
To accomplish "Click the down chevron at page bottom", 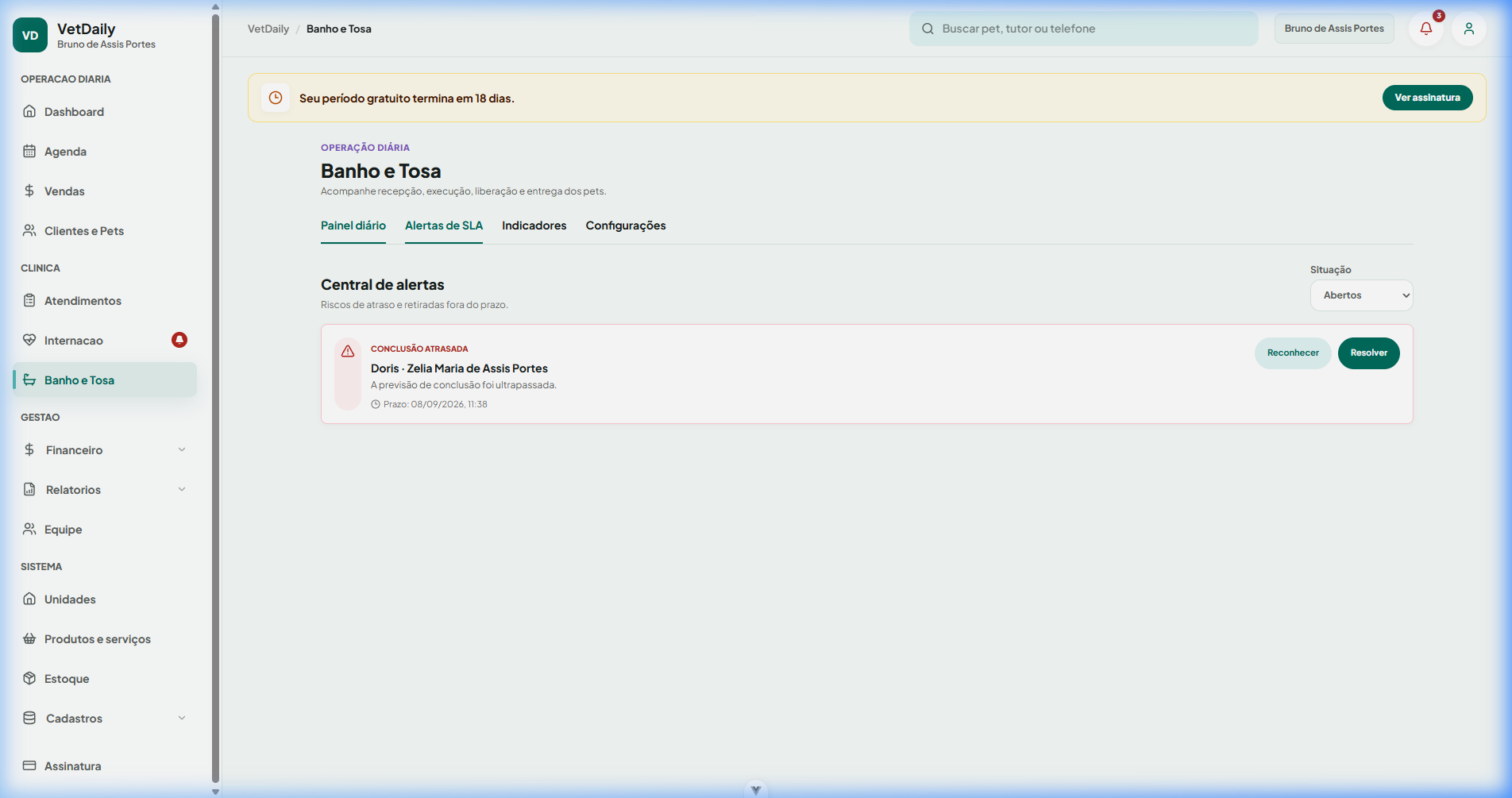I will [x=756, y=790].
